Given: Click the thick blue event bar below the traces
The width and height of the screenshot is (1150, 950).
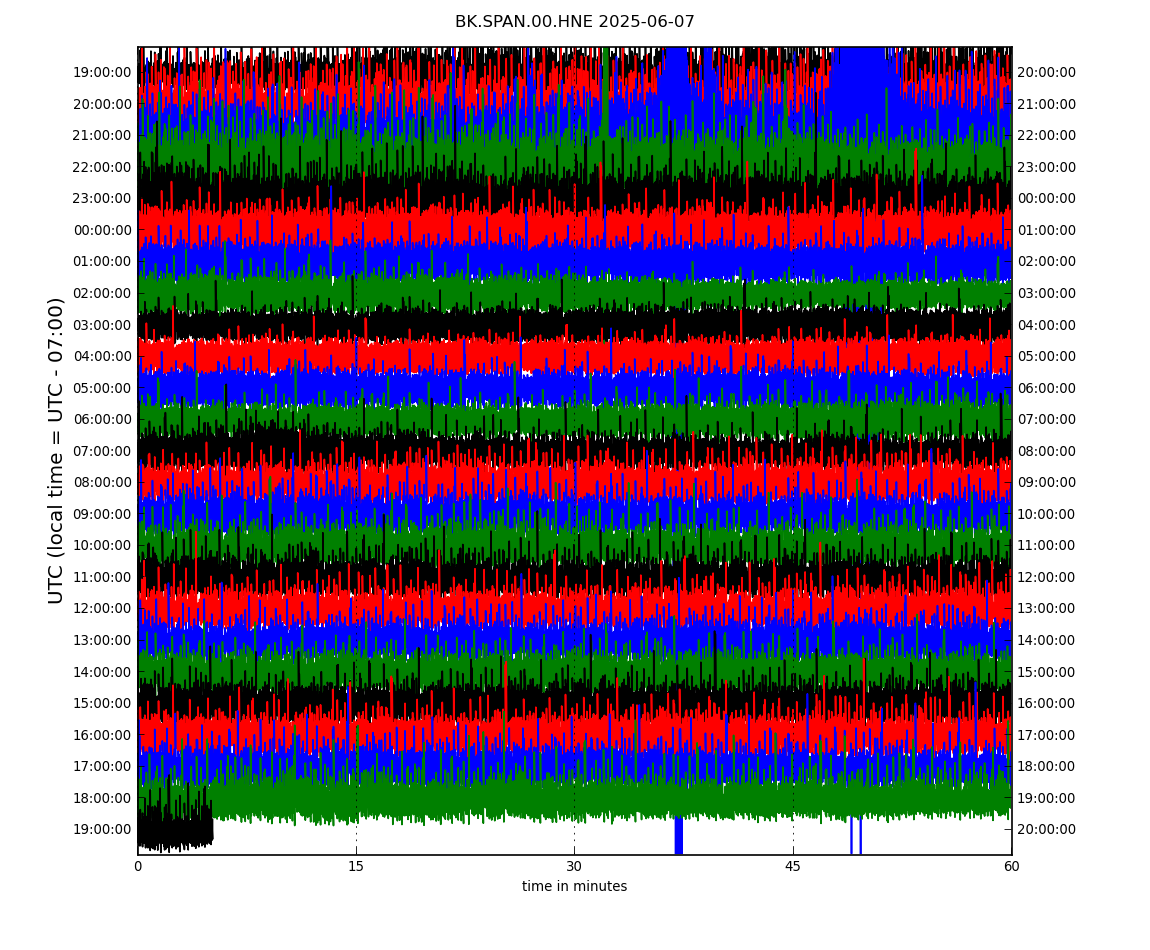Looking at the screenshot, I should tap(678, 836).
